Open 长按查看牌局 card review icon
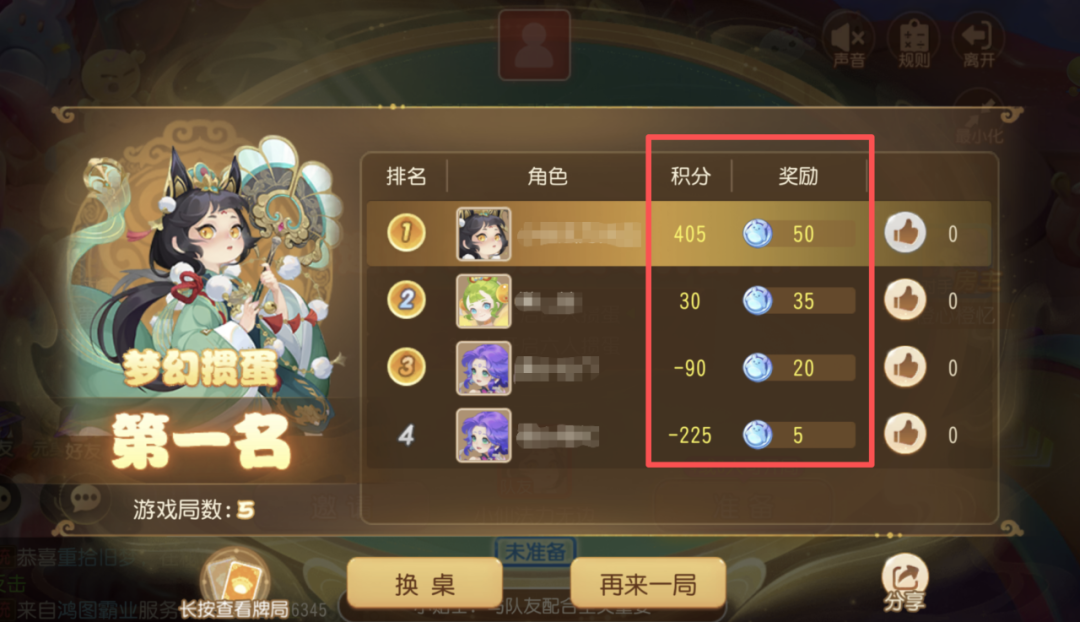Viewport: 1080px width, 622px height. click(235, 585)
